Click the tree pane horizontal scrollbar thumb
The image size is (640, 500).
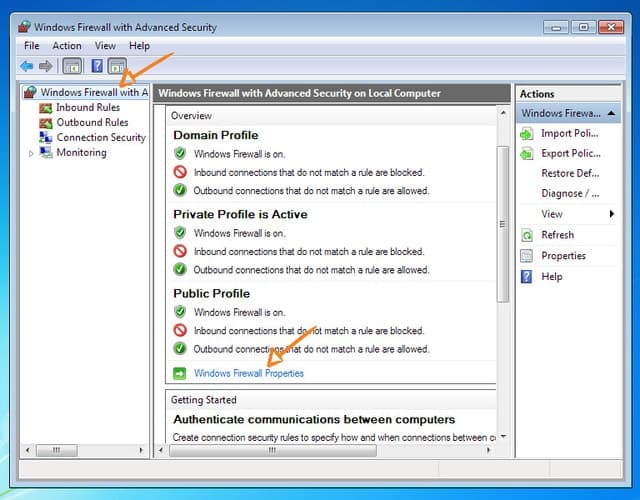click(57, 451)
